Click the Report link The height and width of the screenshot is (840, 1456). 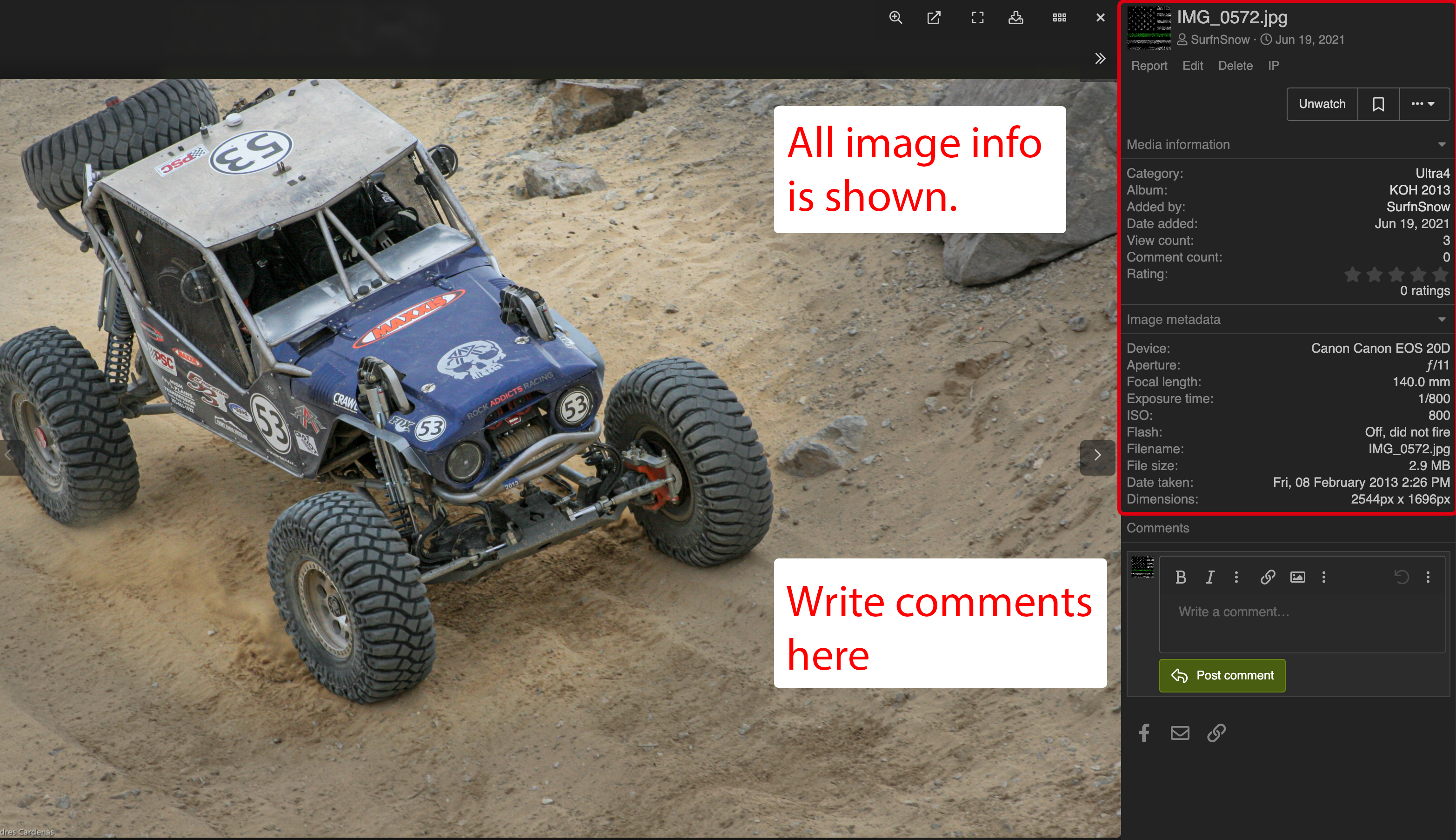[x=1149, y=66]
